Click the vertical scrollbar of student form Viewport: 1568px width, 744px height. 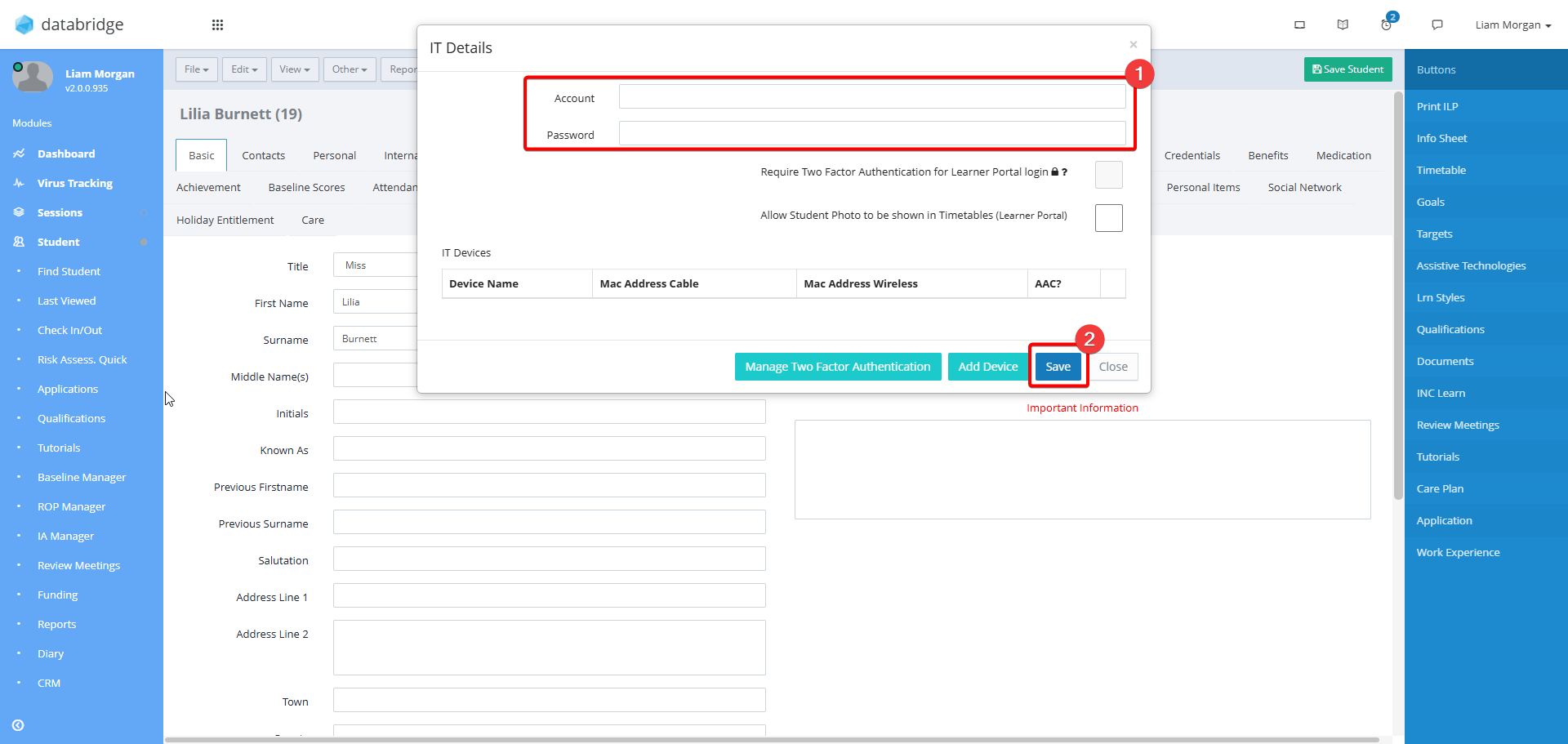point(1398,294)
